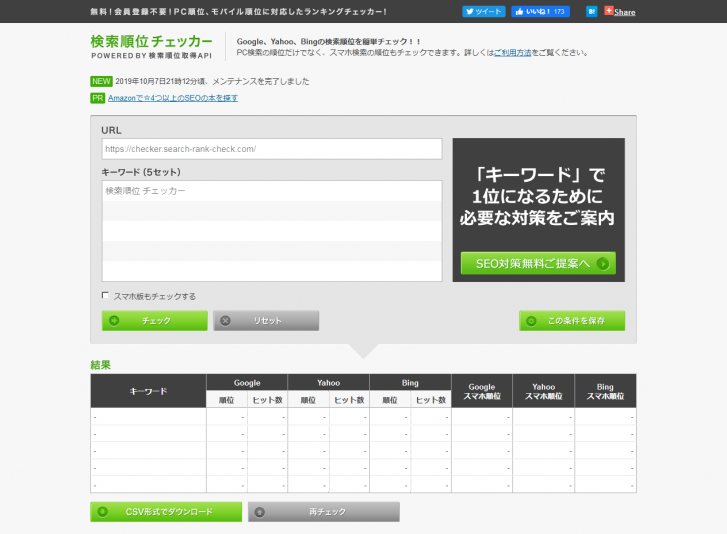This screenshot has height=534, width=727.
Task: Click the gray リセット button
Action: pyautogui.click(x=266, y=321)
